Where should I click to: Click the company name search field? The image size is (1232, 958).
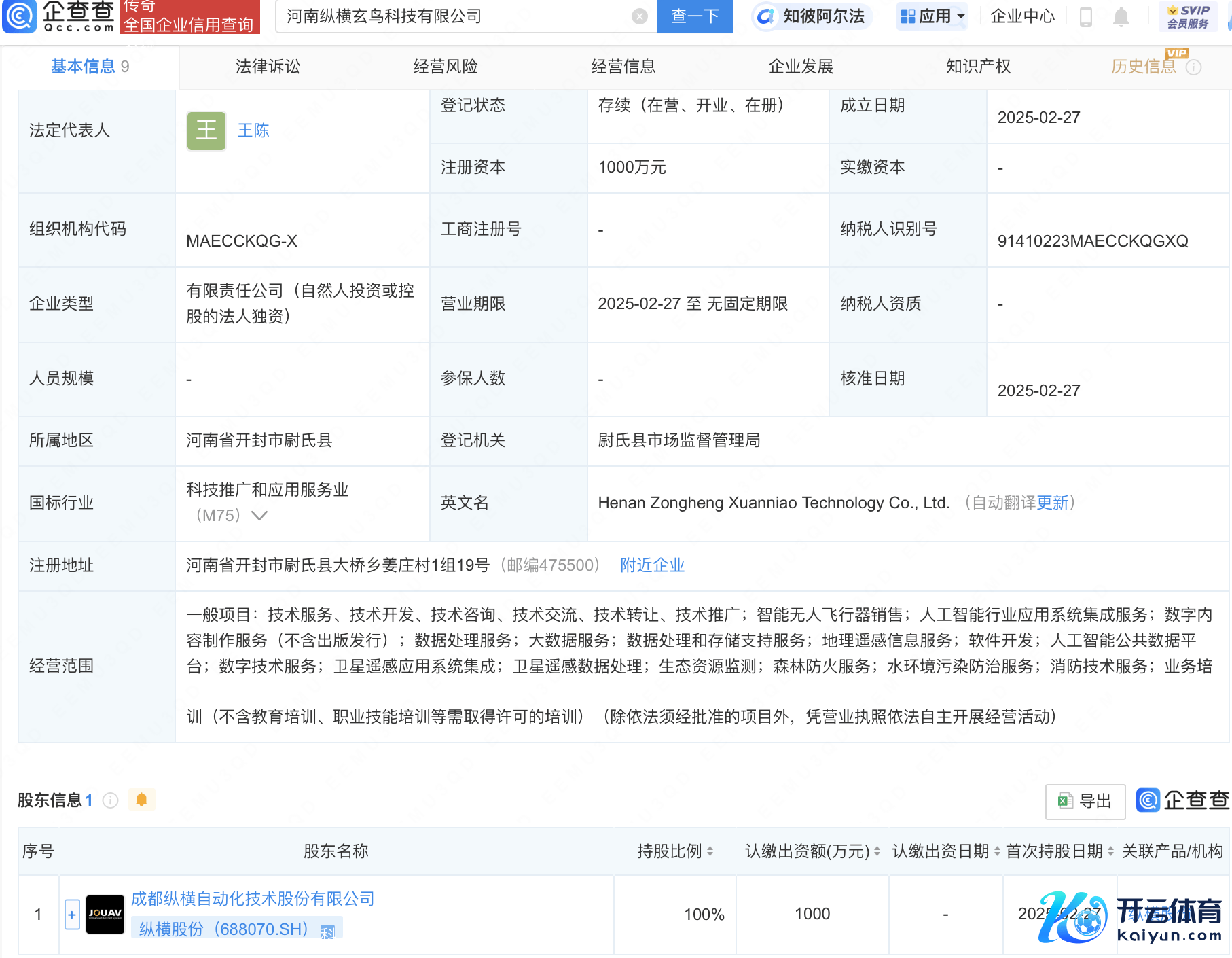455,16
